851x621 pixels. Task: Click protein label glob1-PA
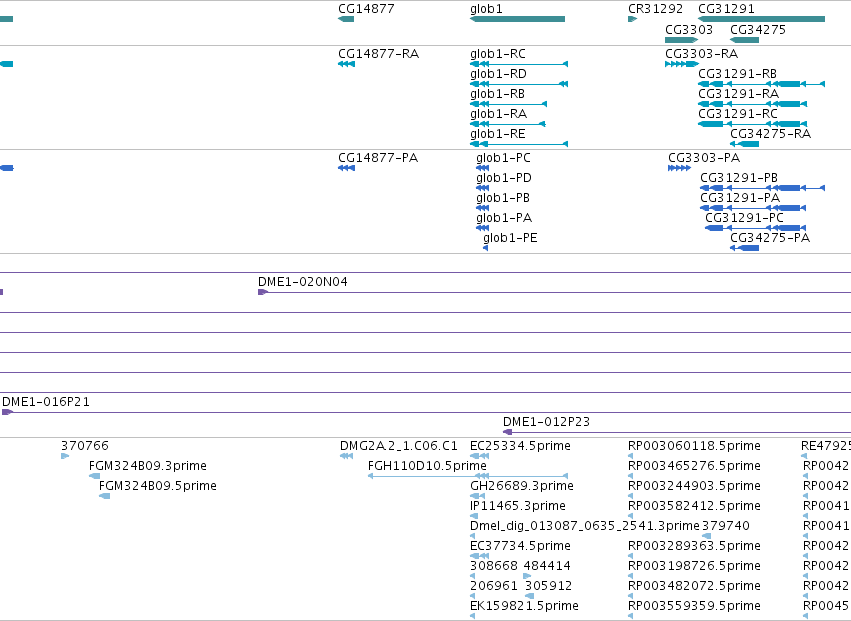point(504,218)
